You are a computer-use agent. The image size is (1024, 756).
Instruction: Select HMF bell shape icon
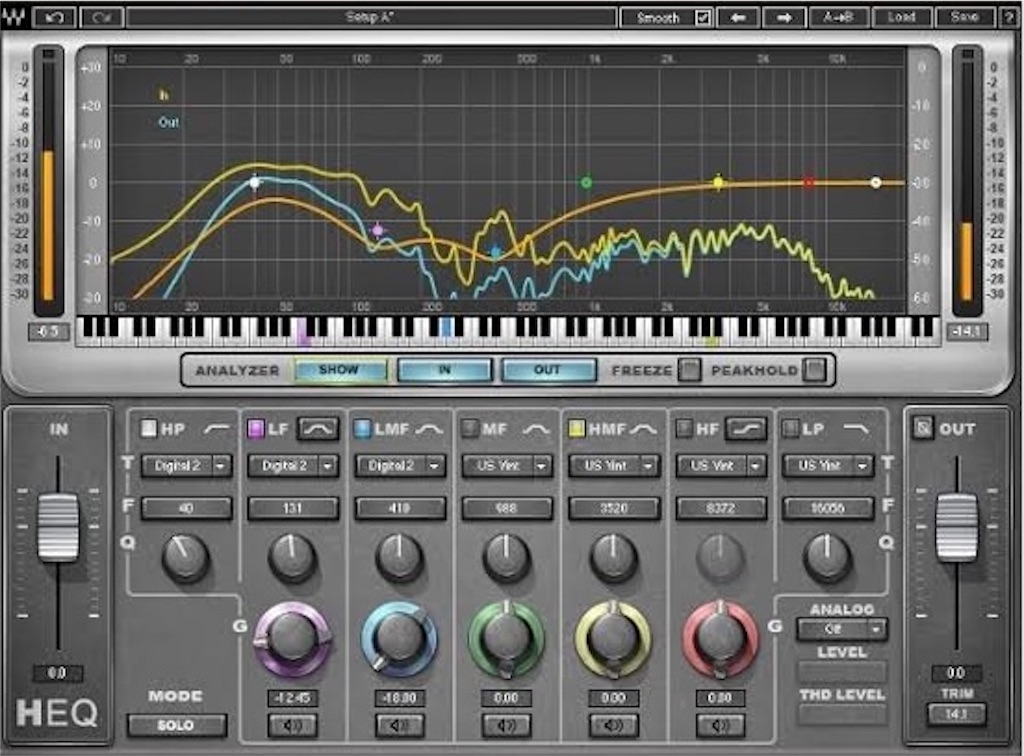tap(643, 429)
